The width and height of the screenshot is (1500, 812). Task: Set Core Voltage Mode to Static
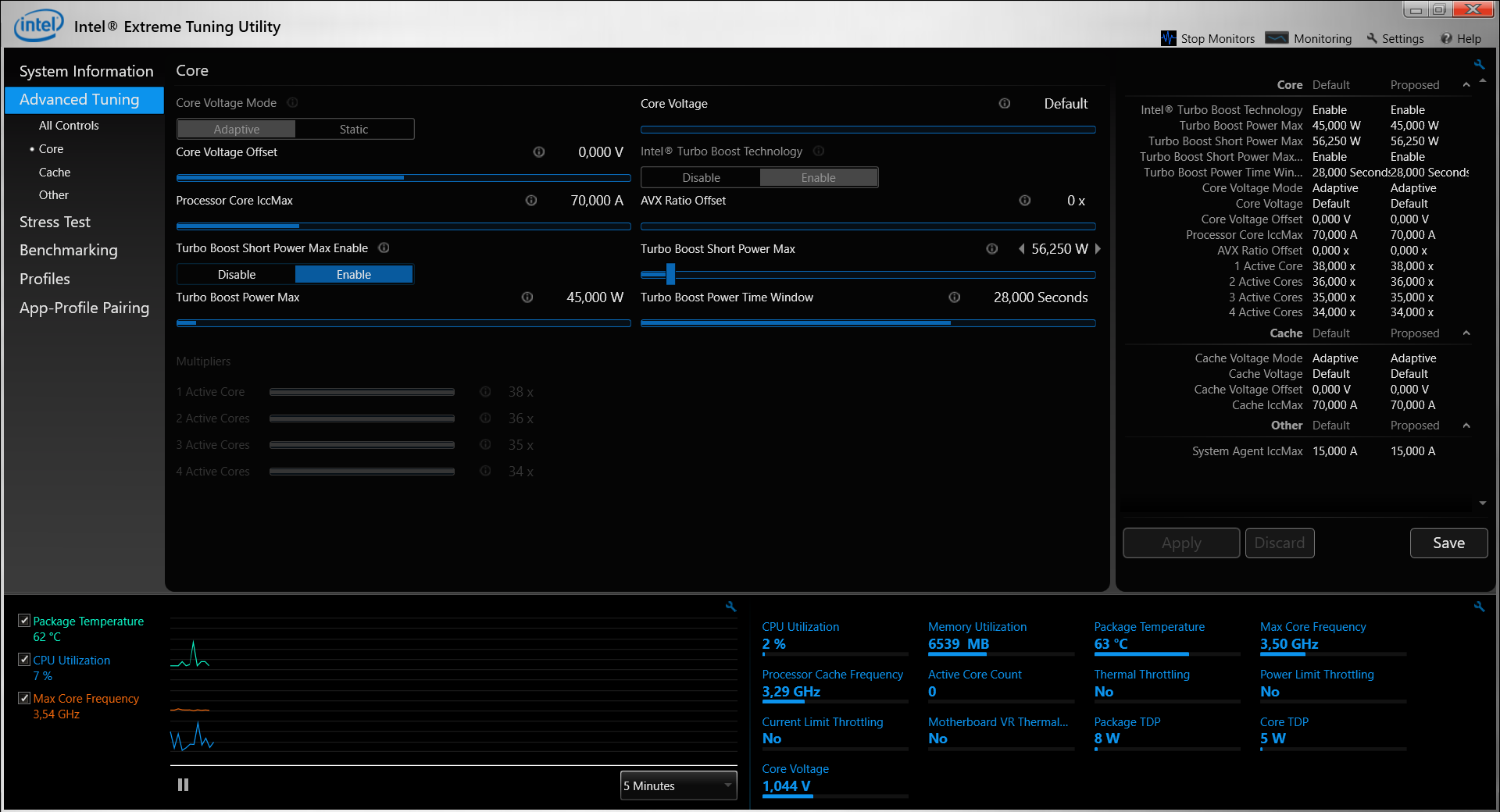click(x=354, y=129)
